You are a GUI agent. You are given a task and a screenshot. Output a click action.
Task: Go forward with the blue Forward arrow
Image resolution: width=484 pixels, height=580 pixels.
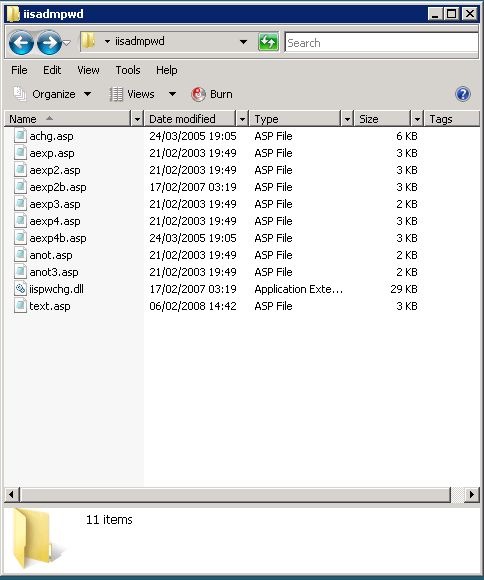click(x=49, y=43)
